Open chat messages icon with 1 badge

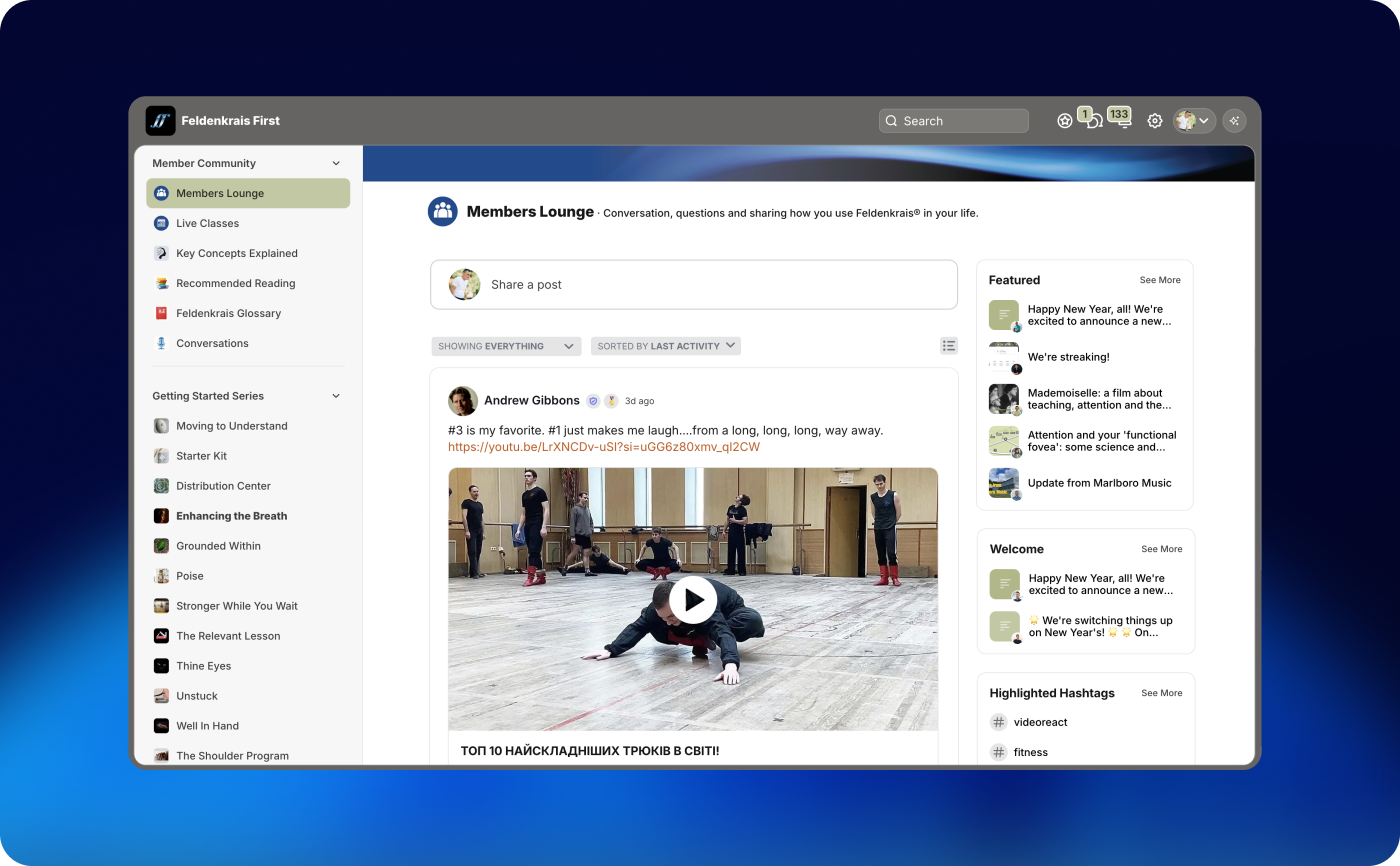tap(1094, 121)
